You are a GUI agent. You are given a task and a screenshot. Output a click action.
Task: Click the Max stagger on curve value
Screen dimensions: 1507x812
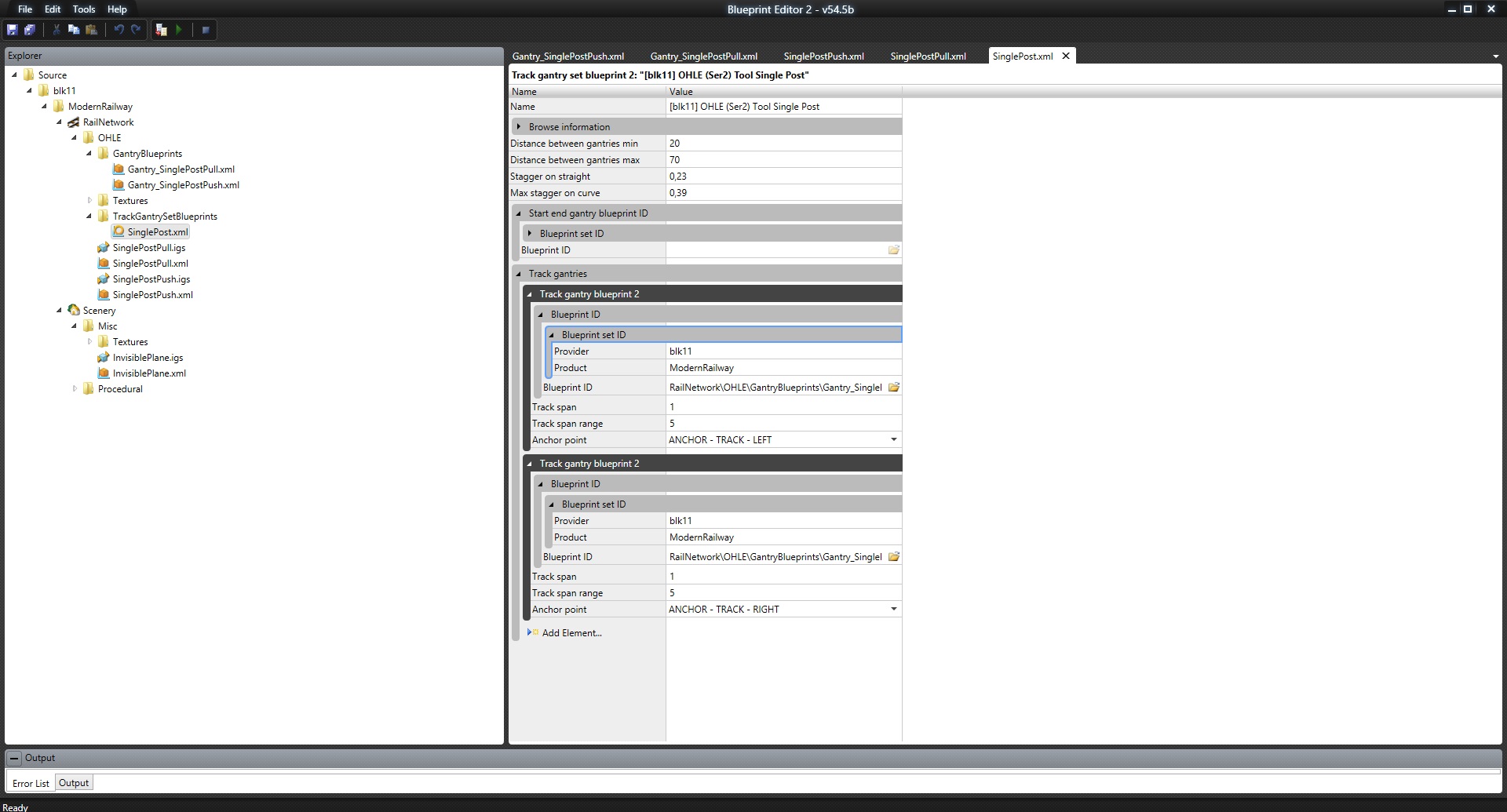tap(784, 193)
